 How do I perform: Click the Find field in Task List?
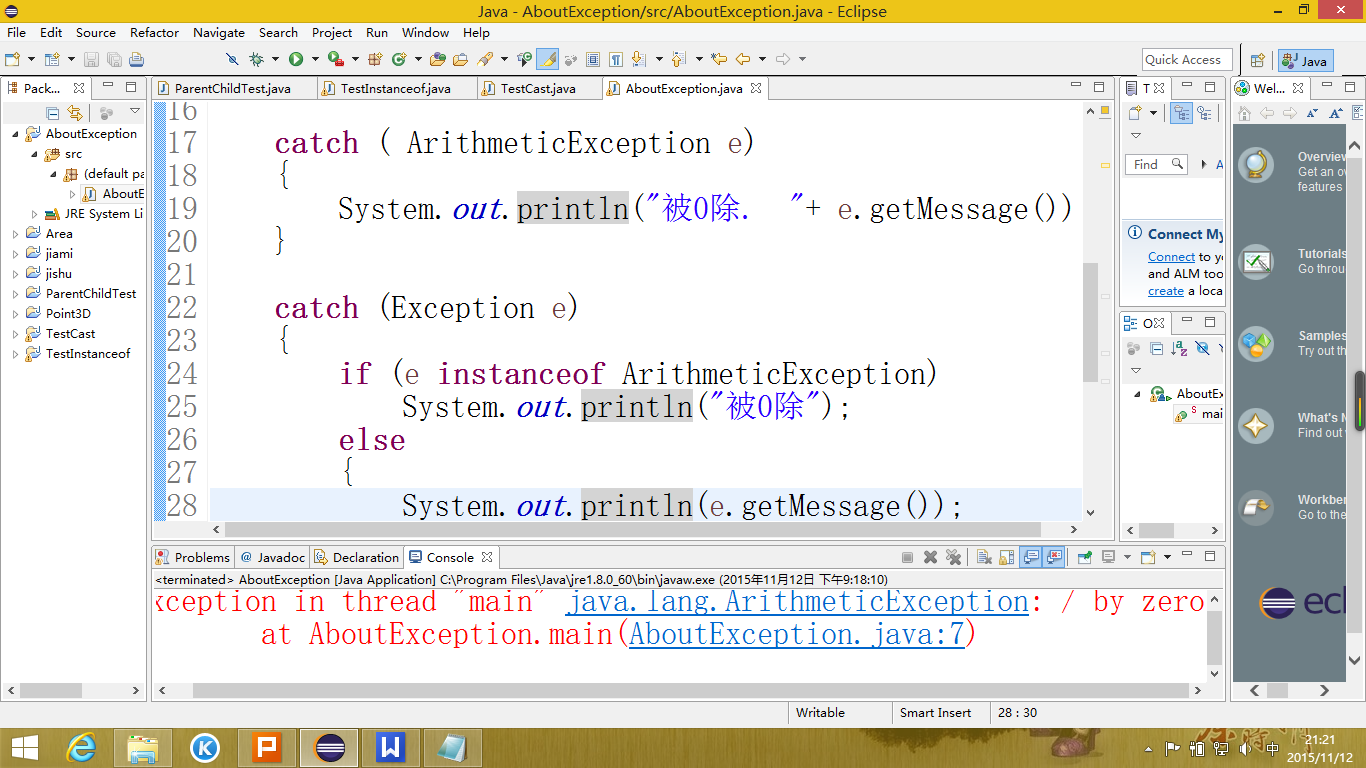[x=1157, y=164]
